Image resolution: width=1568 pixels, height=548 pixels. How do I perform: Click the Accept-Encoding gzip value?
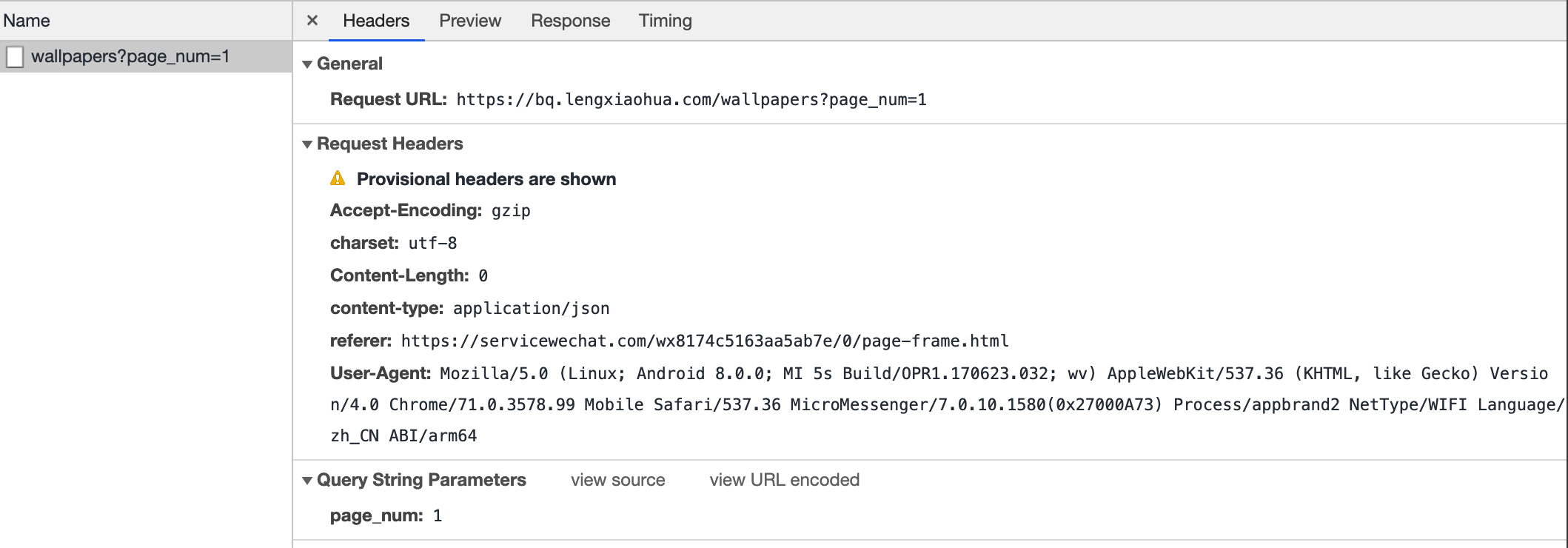coord(511,211)
